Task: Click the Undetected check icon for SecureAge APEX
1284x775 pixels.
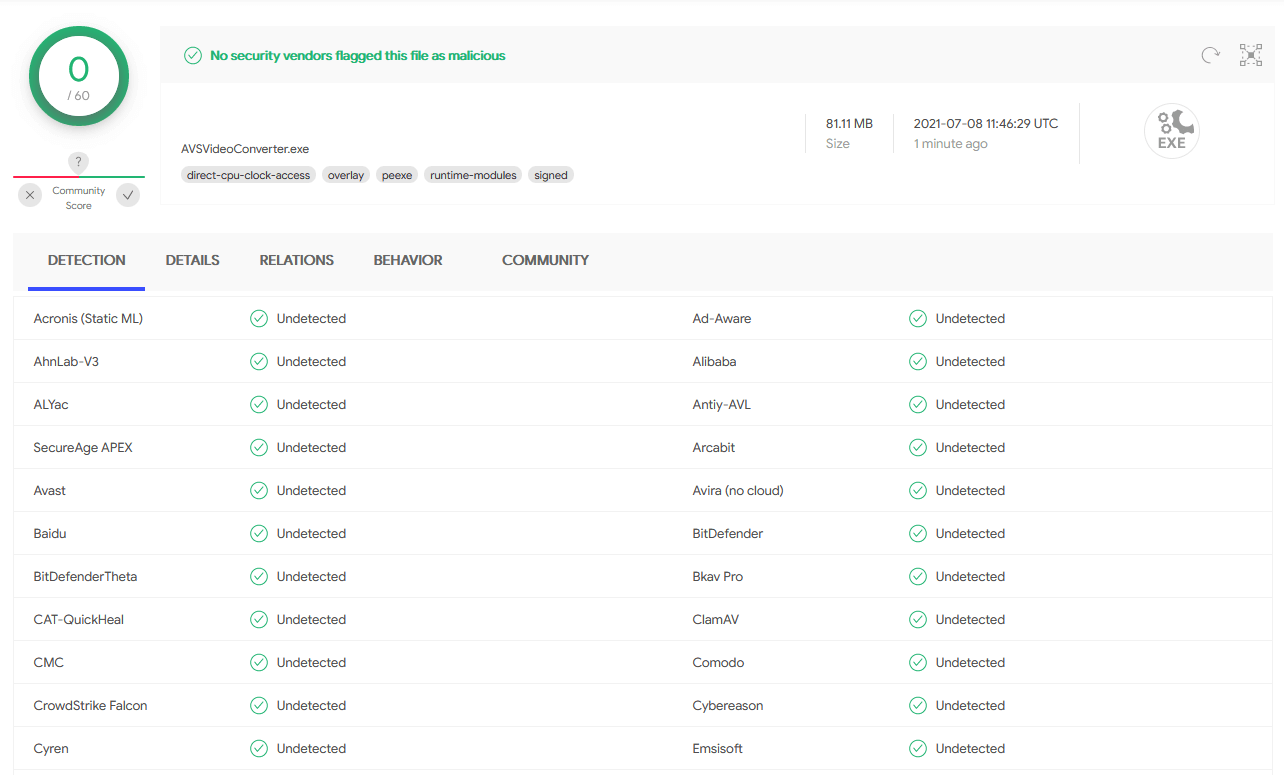Action: coord(259,448)
